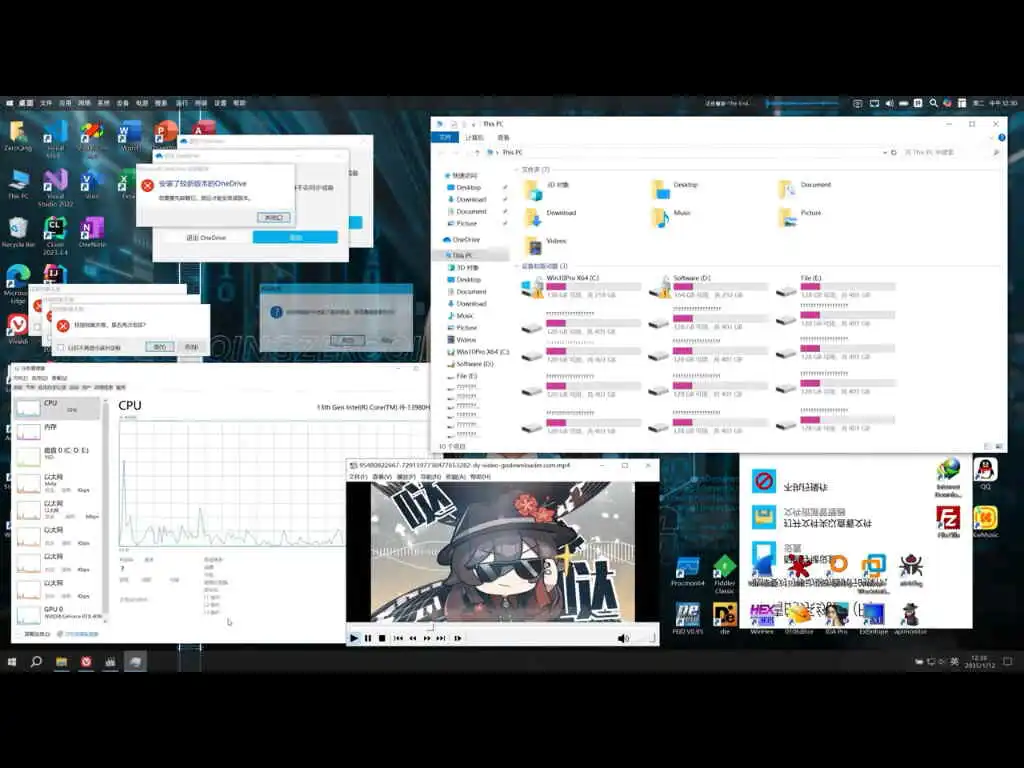The width and height of the screenshot is (1024, 768).
Task: Open media player 文件(F) menu
Action: tap(358, 477)
